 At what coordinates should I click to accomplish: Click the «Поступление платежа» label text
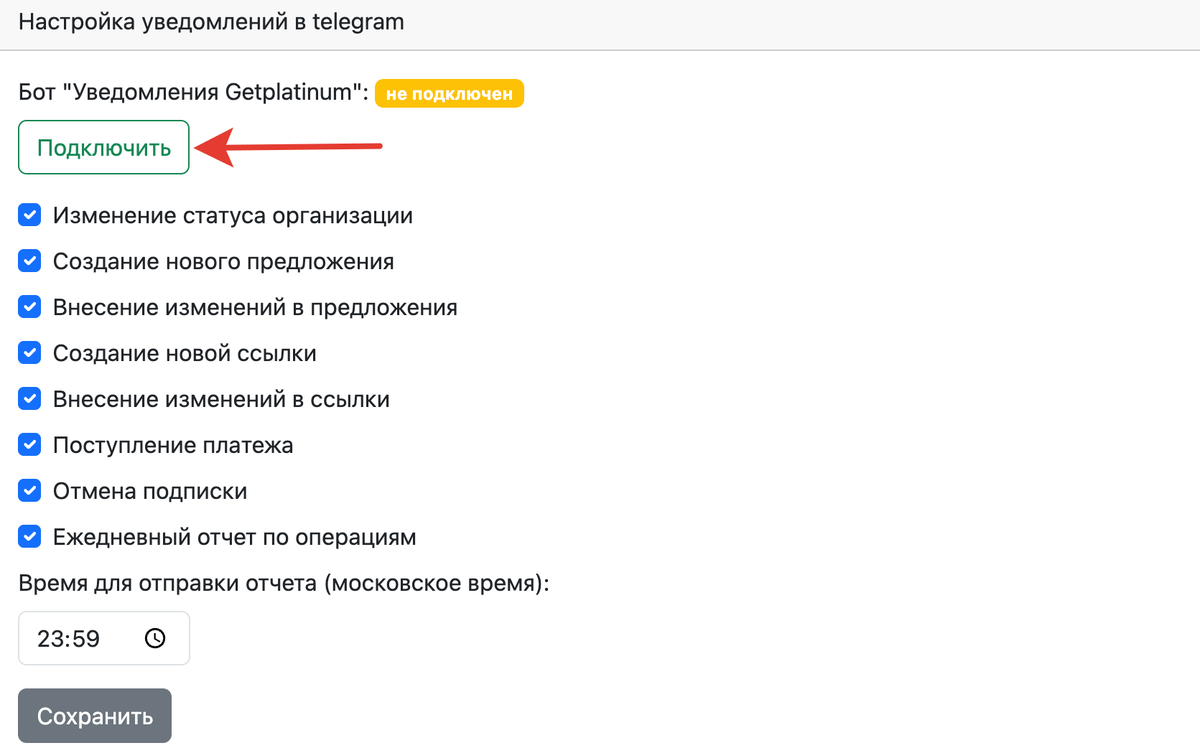[173, 445]
